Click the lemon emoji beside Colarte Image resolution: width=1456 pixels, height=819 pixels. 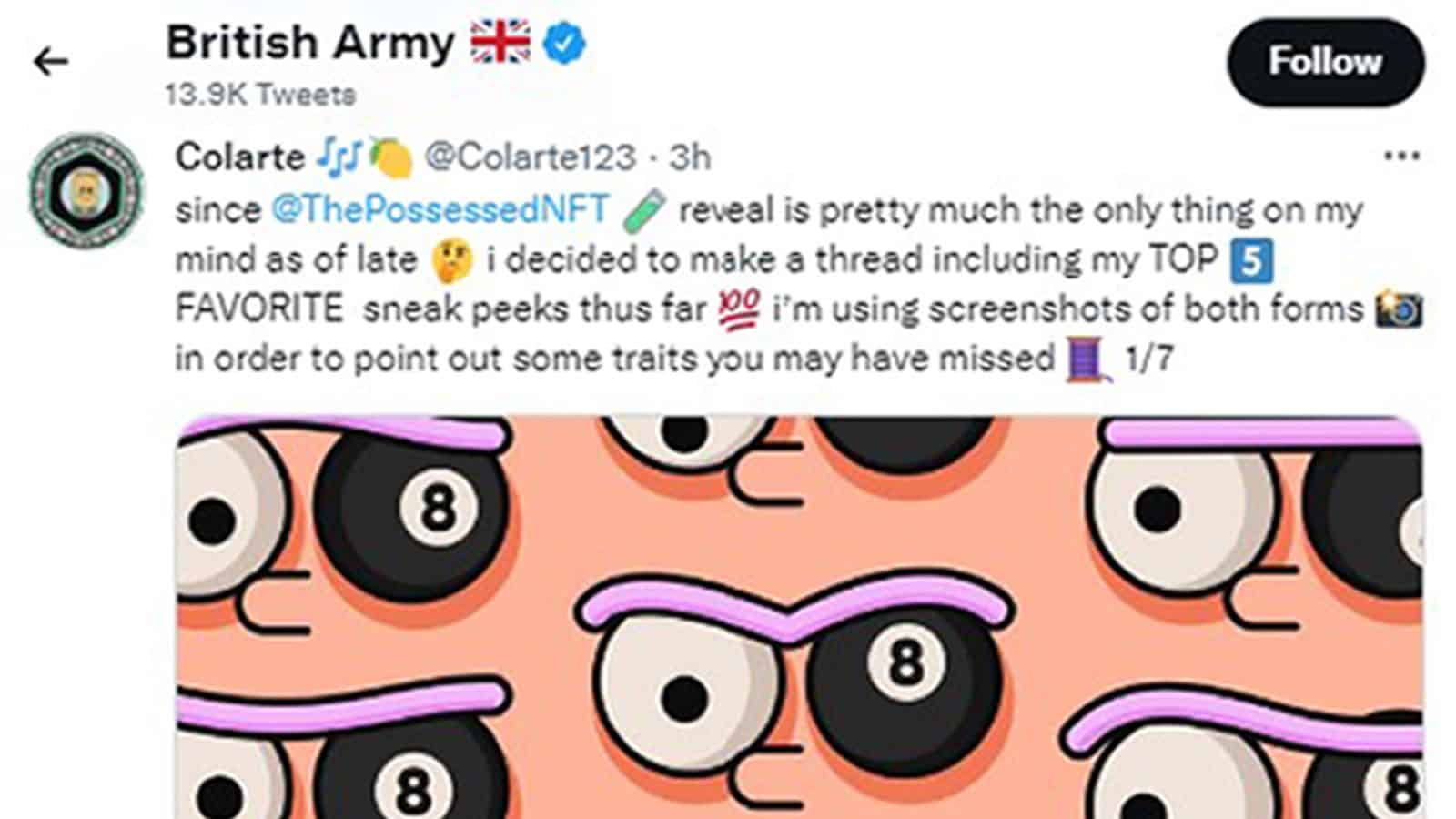coord(391,158)
